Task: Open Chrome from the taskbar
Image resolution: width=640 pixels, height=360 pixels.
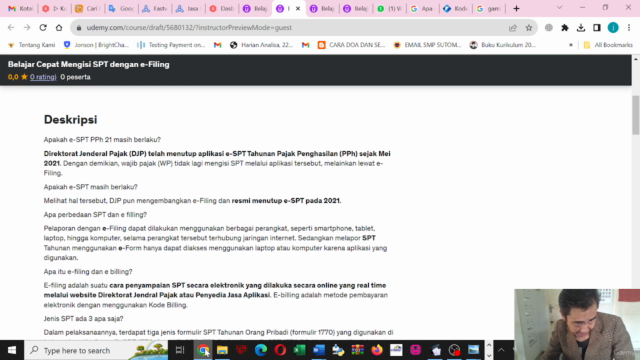Action: tap(203, 350)
